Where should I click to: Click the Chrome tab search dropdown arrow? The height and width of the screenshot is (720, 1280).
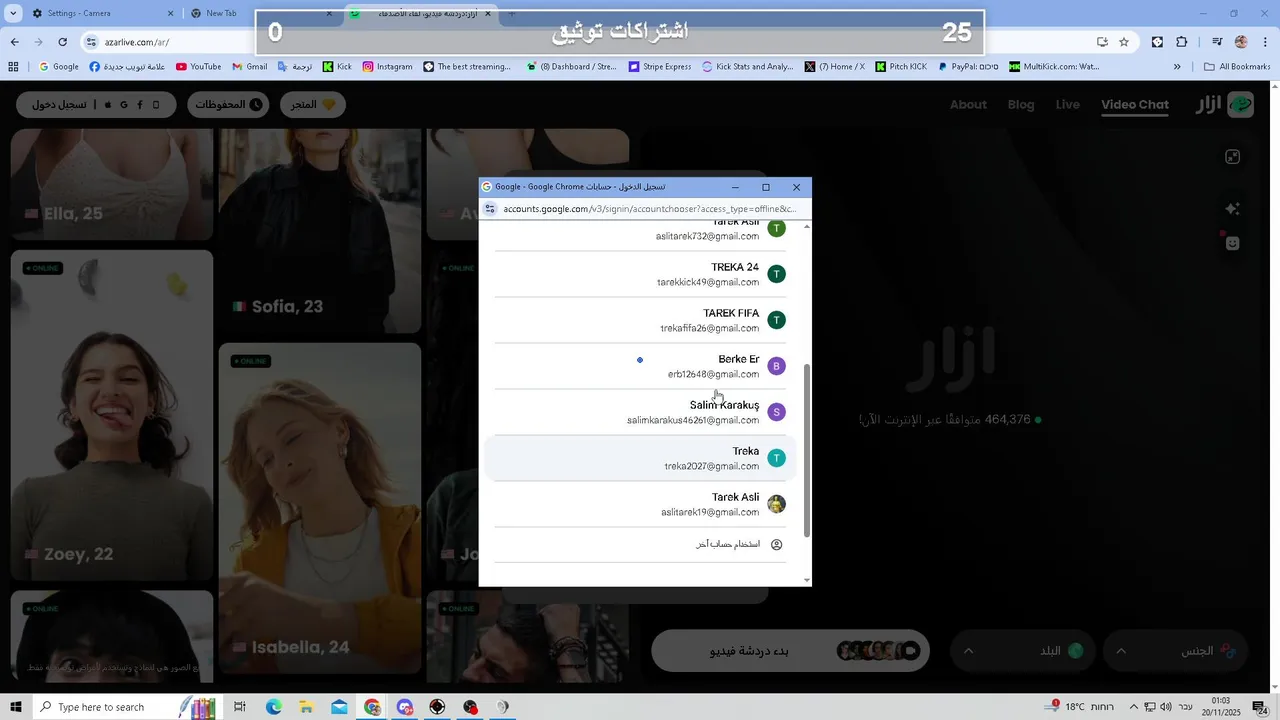(x=13, y=13)
